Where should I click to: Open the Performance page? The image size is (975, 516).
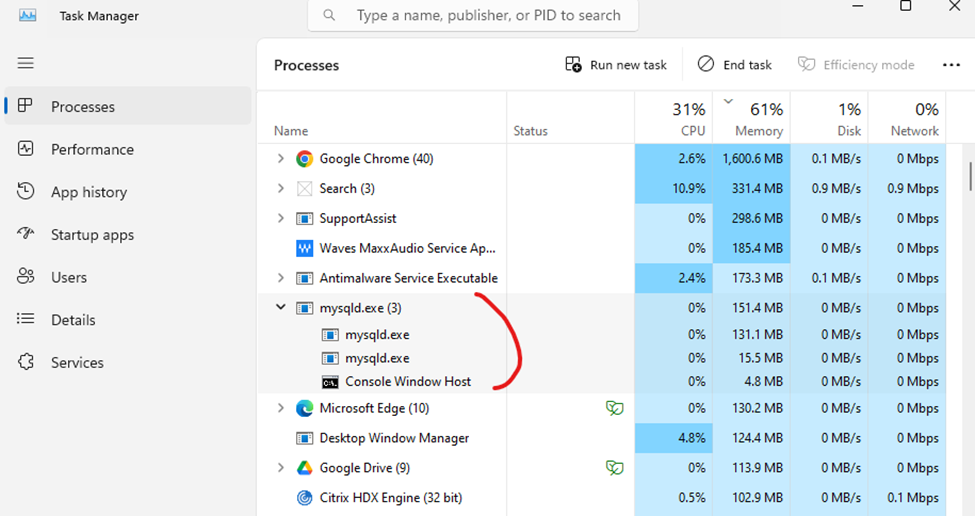[128, 149]
